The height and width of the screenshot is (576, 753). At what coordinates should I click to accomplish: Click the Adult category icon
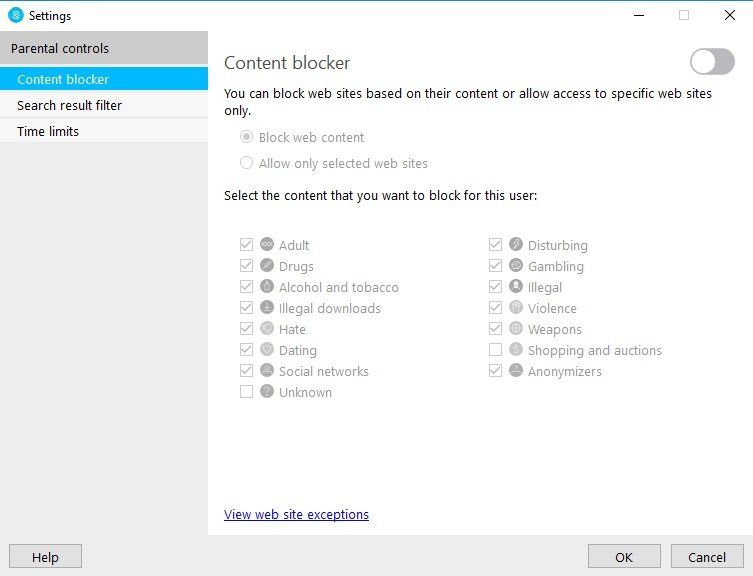click(267, 245)
